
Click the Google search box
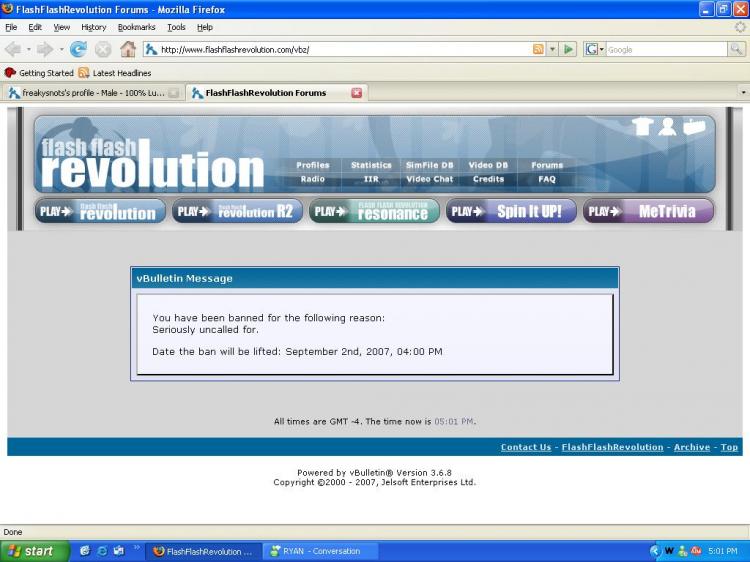coord(666,49)
